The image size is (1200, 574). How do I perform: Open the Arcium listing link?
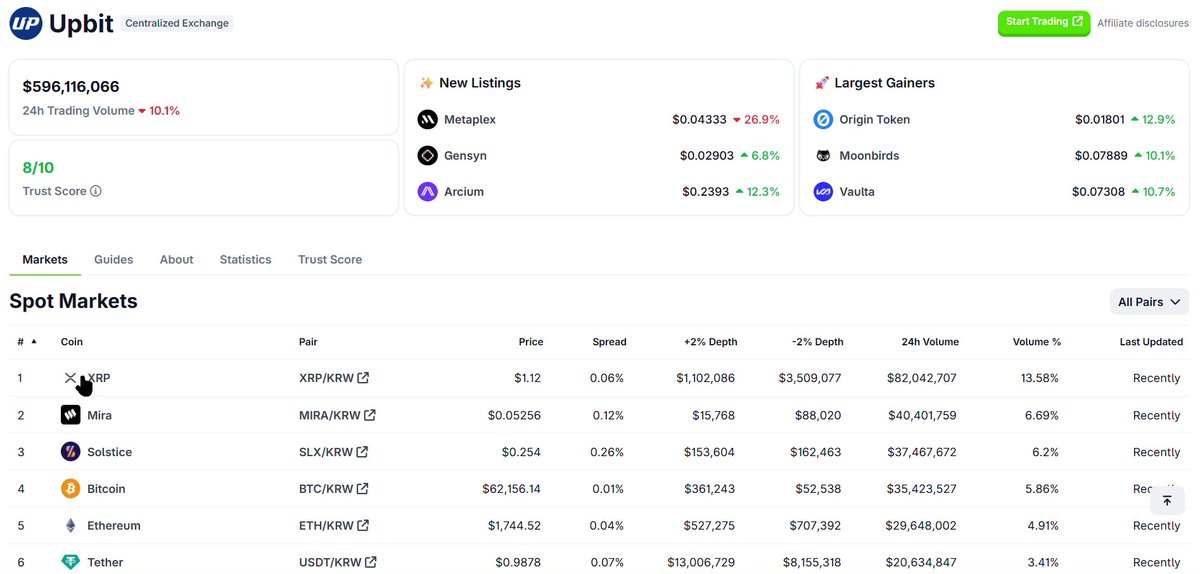click(x=464, y=192)
